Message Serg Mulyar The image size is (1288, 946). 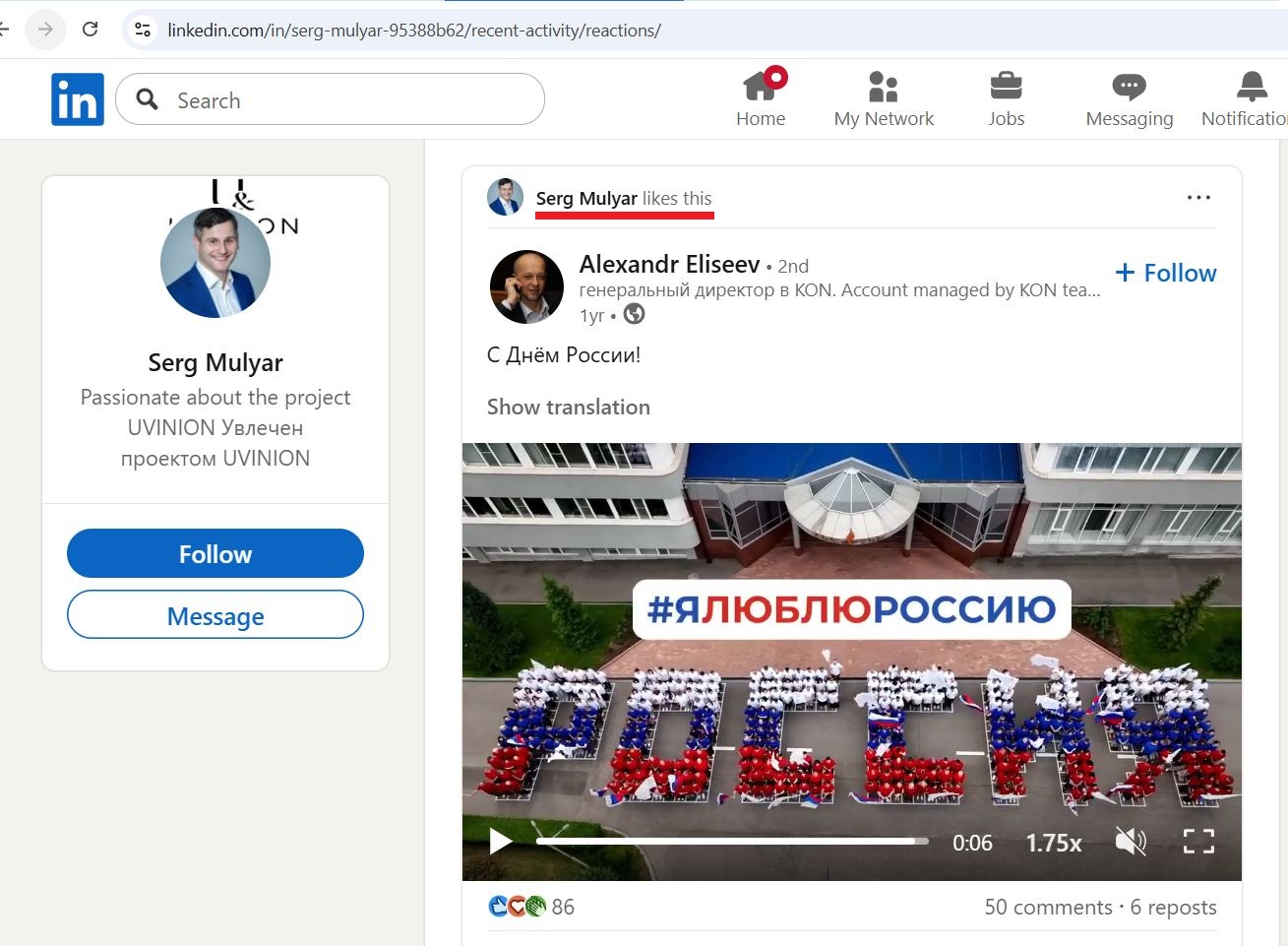coord(215,615)
